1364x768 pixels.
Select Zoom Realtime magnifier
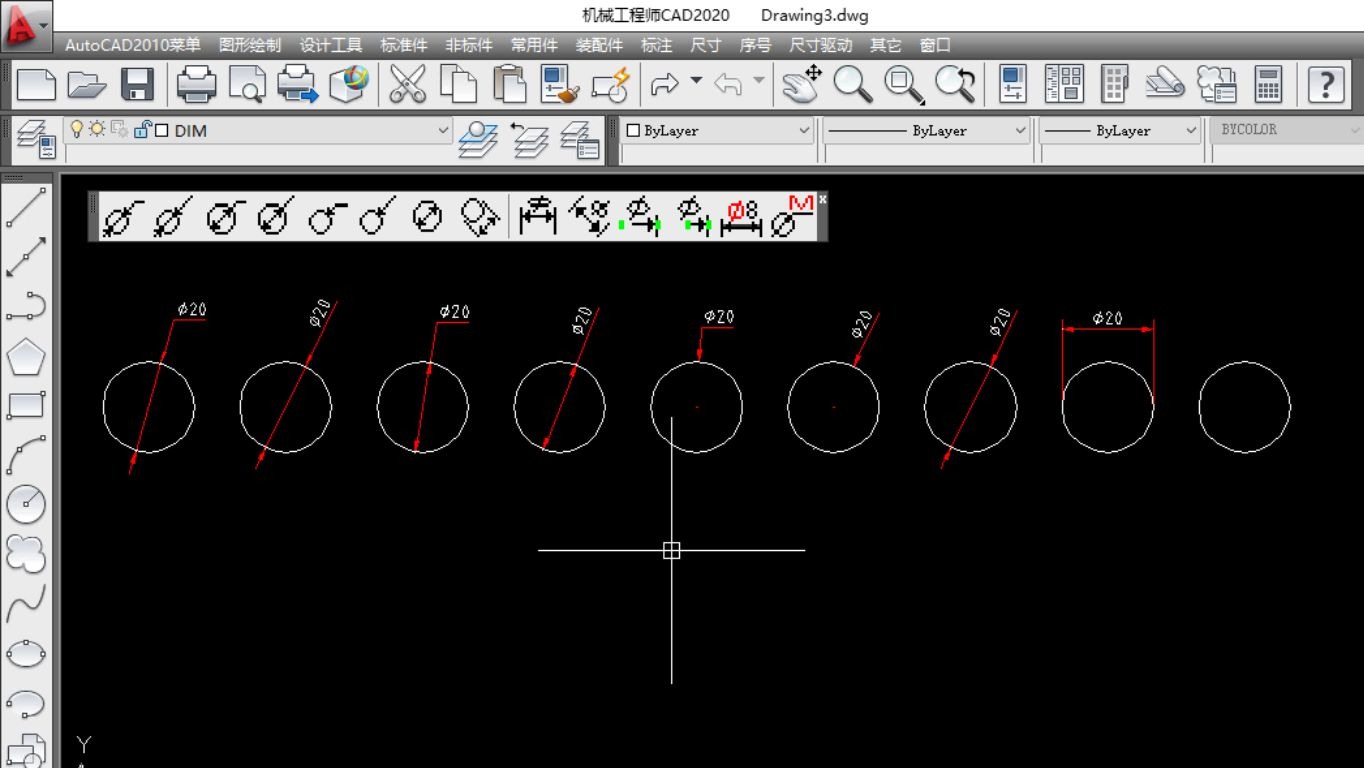pyautogui.click(x=853, y=85)
